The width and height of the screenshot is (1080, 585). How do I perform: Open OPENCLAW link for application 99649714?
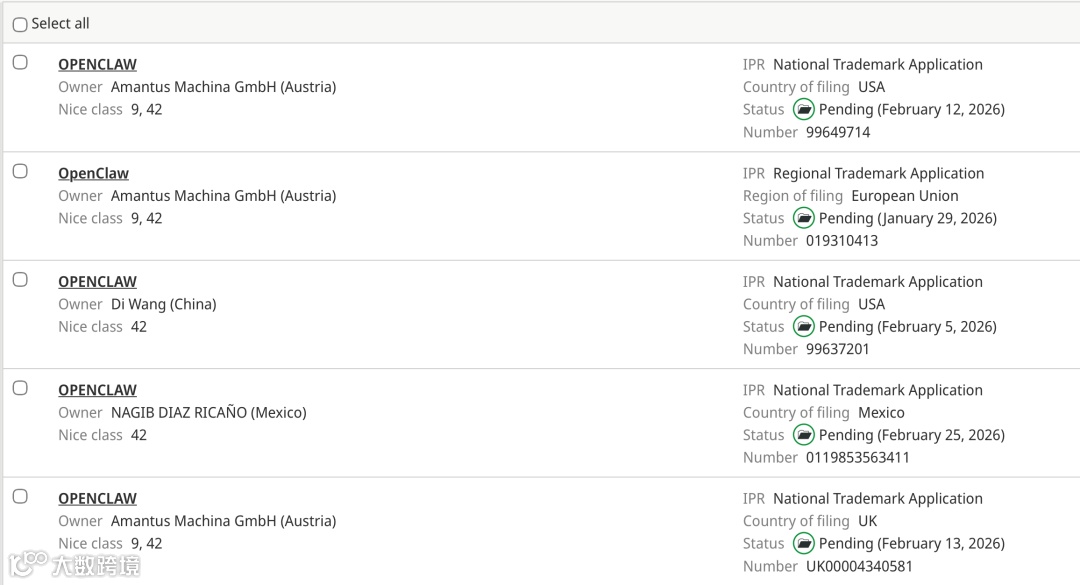coord(97,65)
